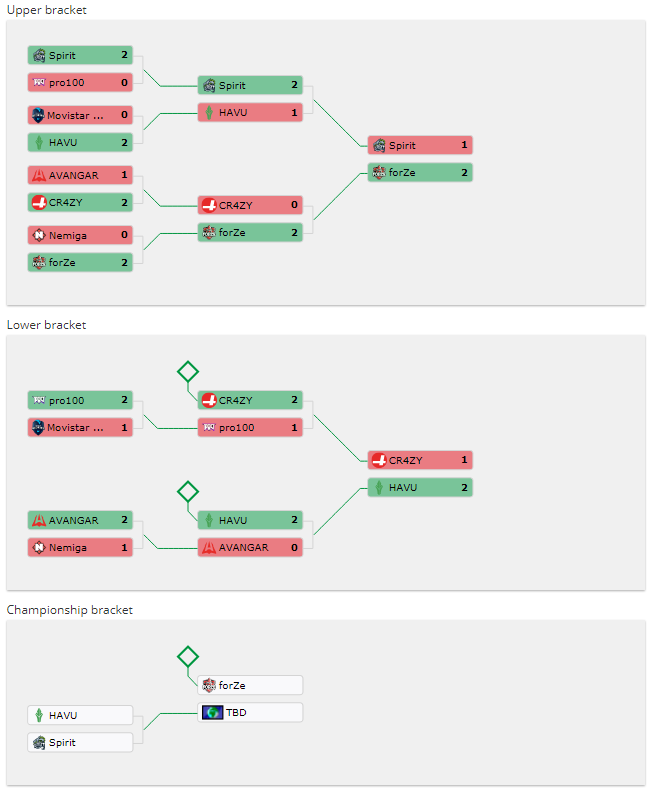Open HAVU entry in Championship bracket

click(x=80, y=715)
